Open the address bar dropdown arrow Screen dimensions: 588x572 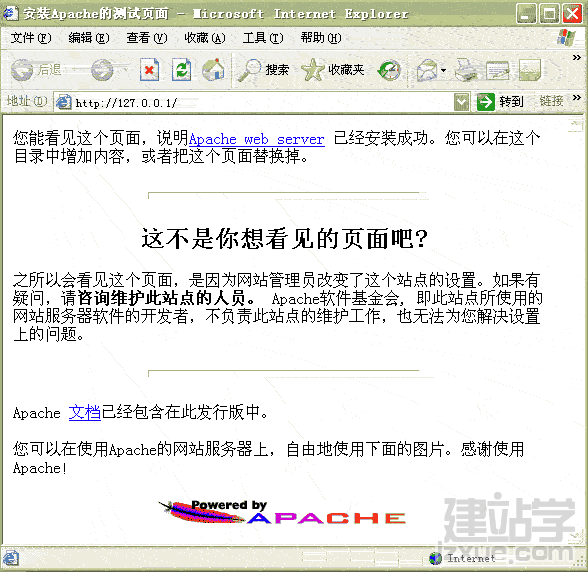[461, 102]
